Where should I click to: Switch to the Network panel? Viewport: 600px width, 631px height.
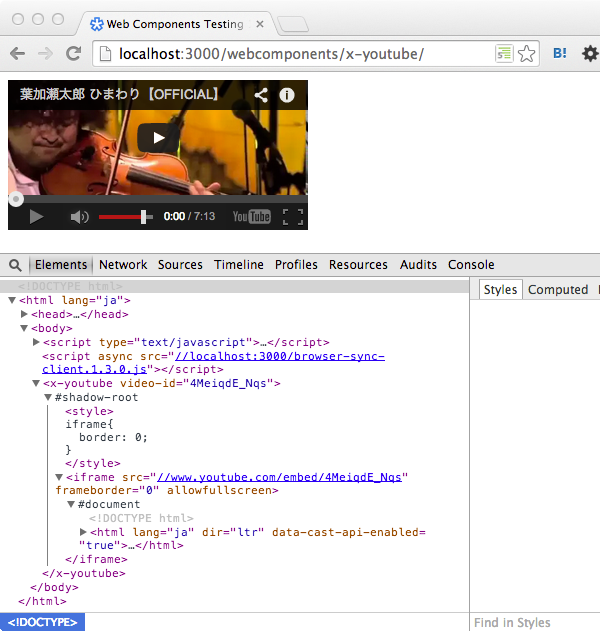[x=123, y=265]
